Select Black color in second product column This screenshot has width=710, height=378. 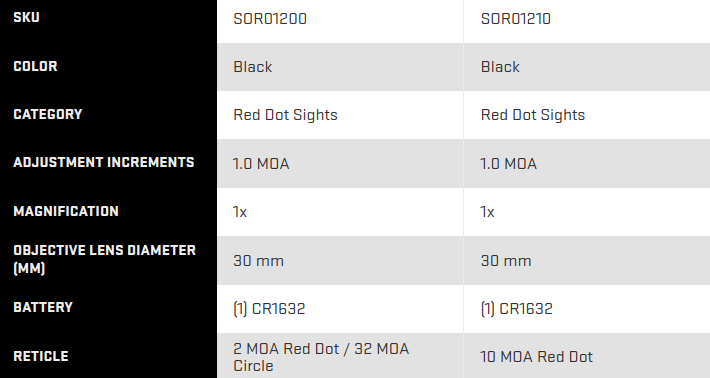[x=500, y=67]
